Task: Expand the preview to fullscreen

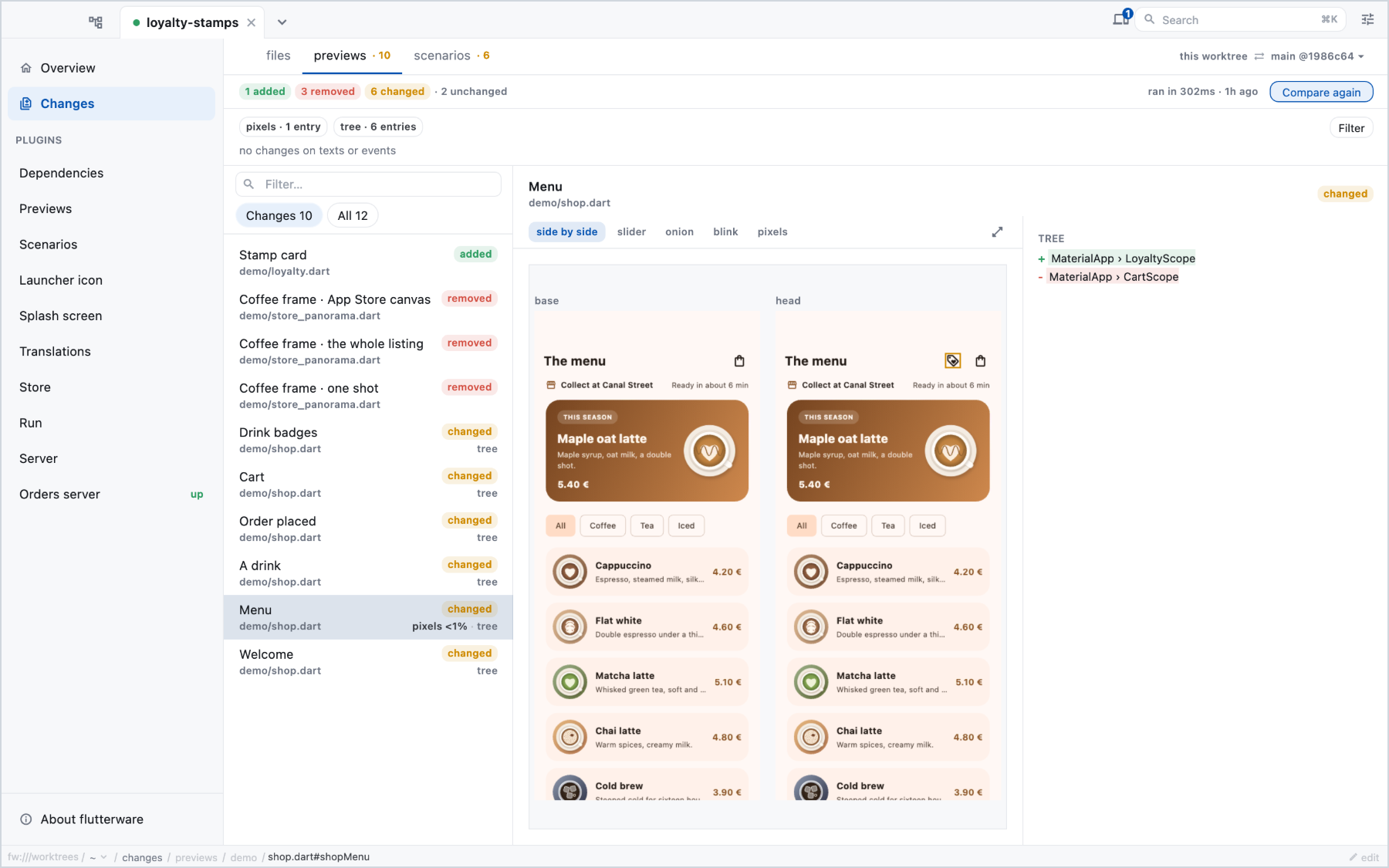Action: click(x=997, y=231)
